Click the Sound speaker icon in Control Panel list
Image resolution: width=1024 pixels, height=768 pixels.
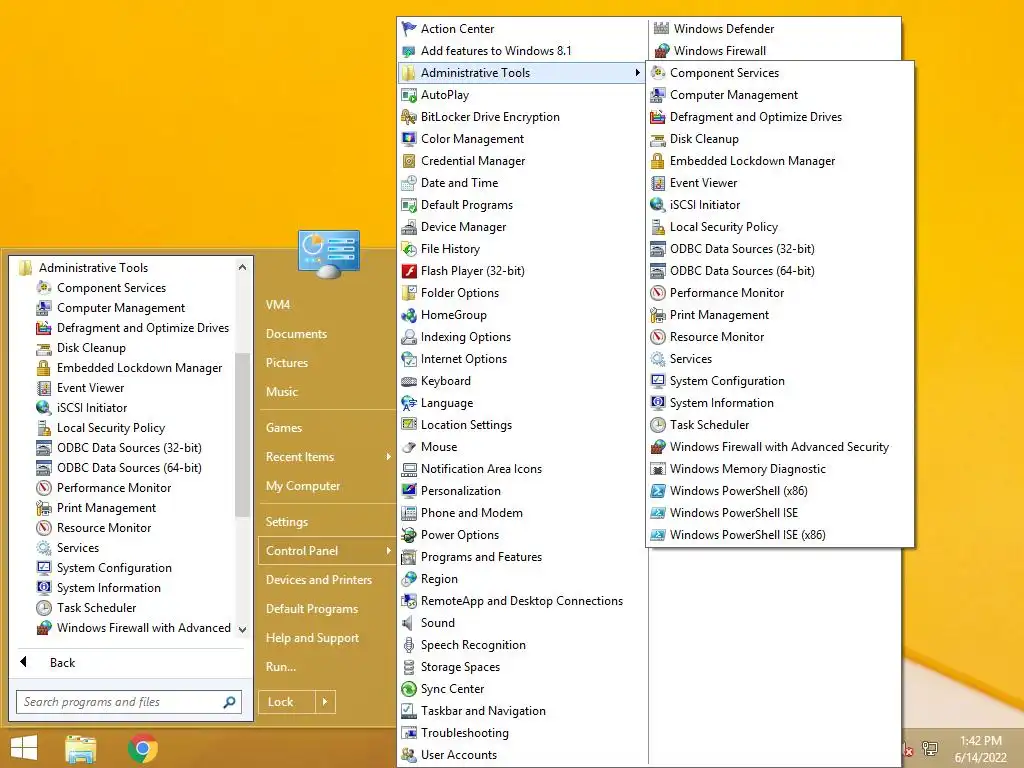(409, 623)
